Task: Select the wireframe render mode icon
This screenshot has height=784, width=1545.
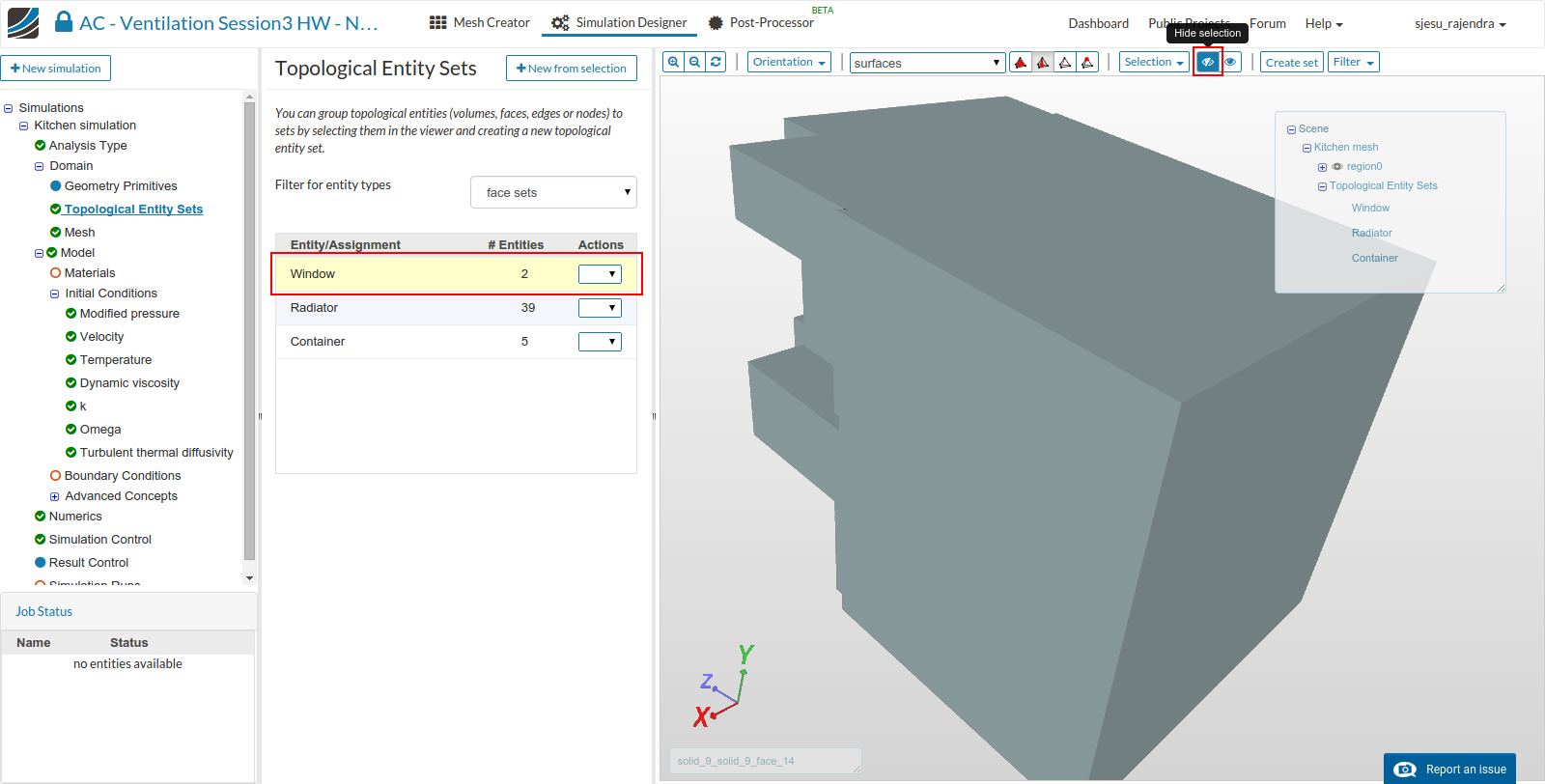Action: tap(1065, 63)
